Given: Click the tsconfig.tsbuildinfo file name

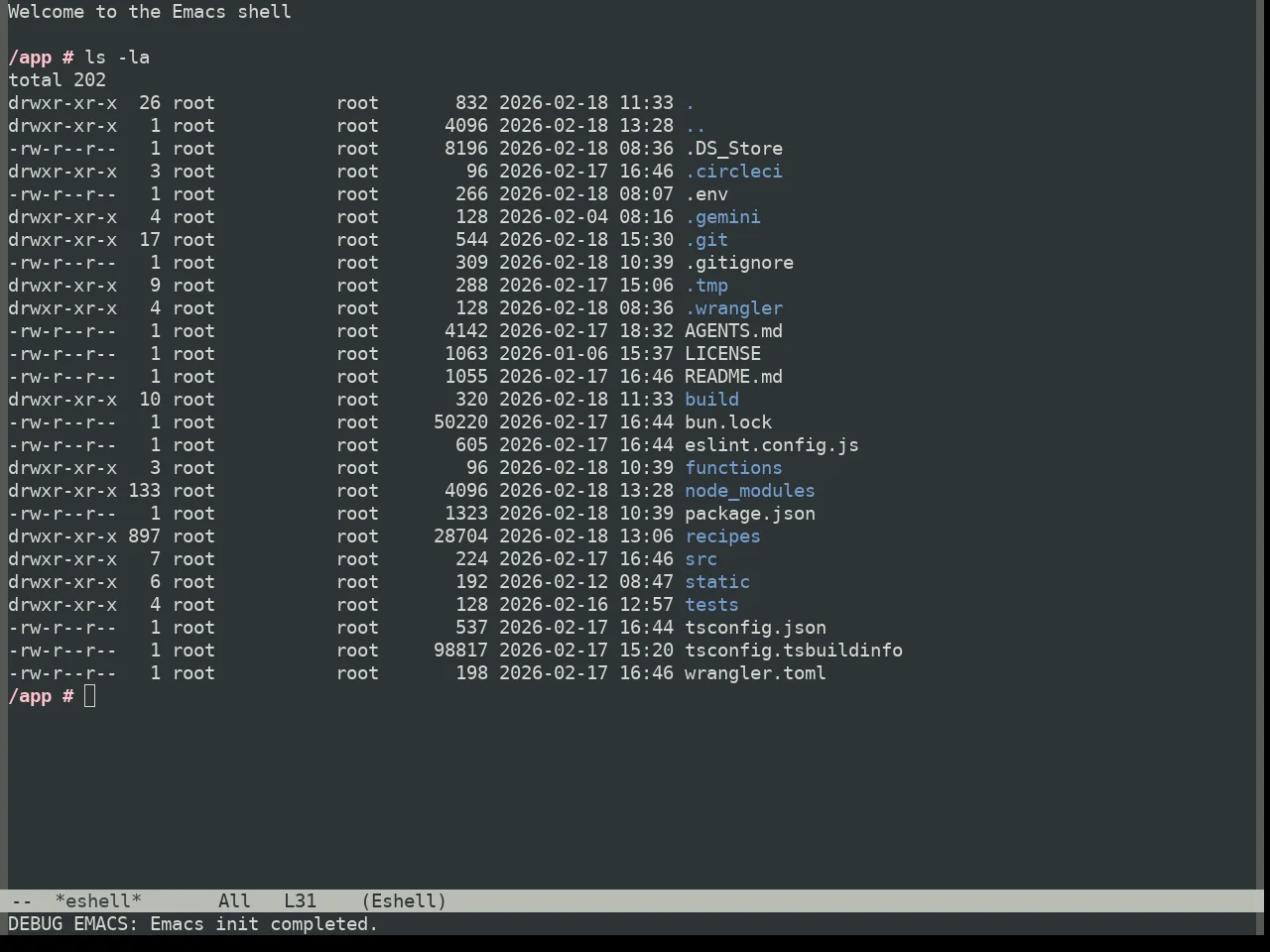Looking at the screenshot, I should tap(794, 651).
